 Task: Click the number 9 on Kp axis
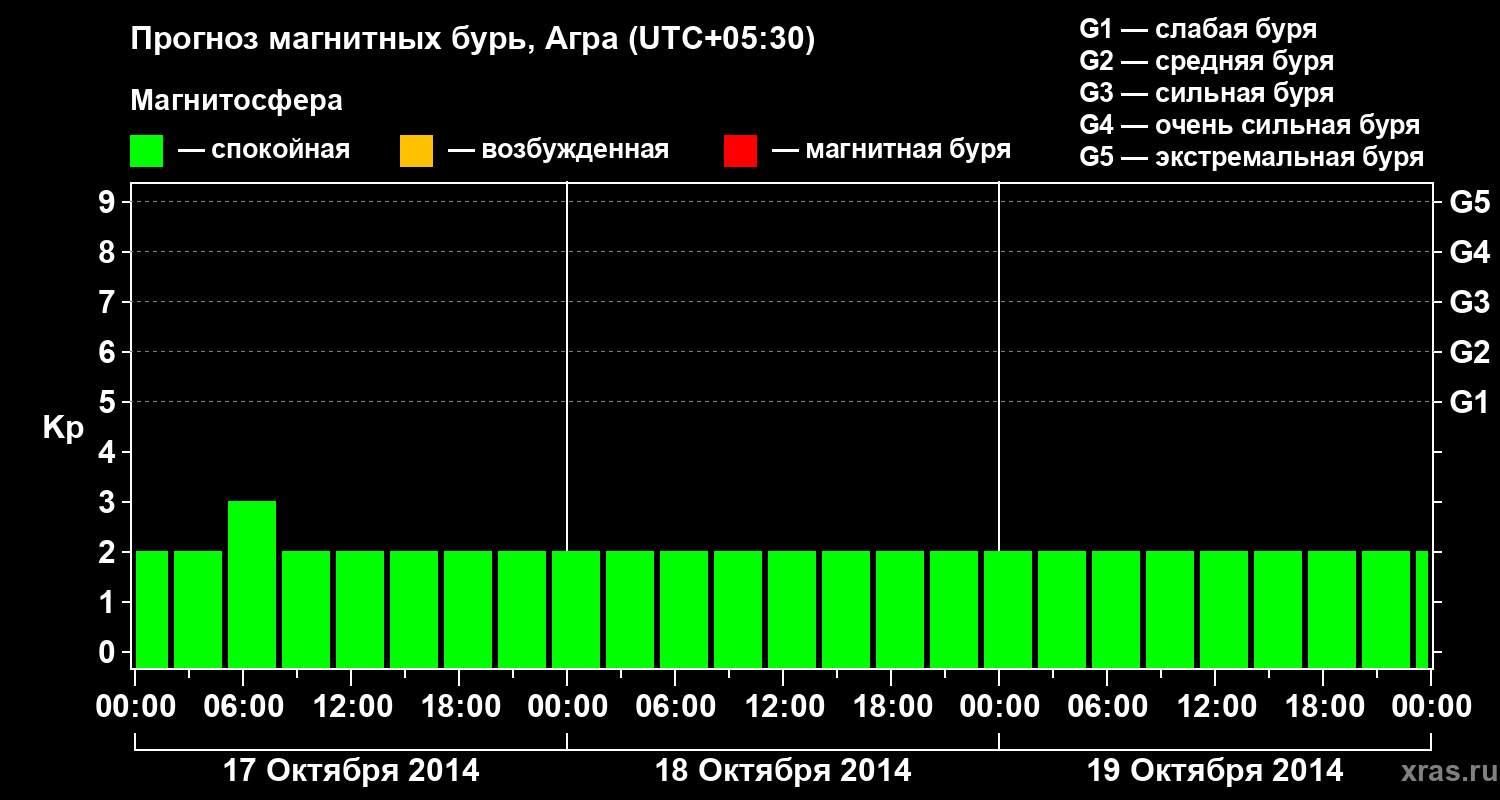(108, 202)
